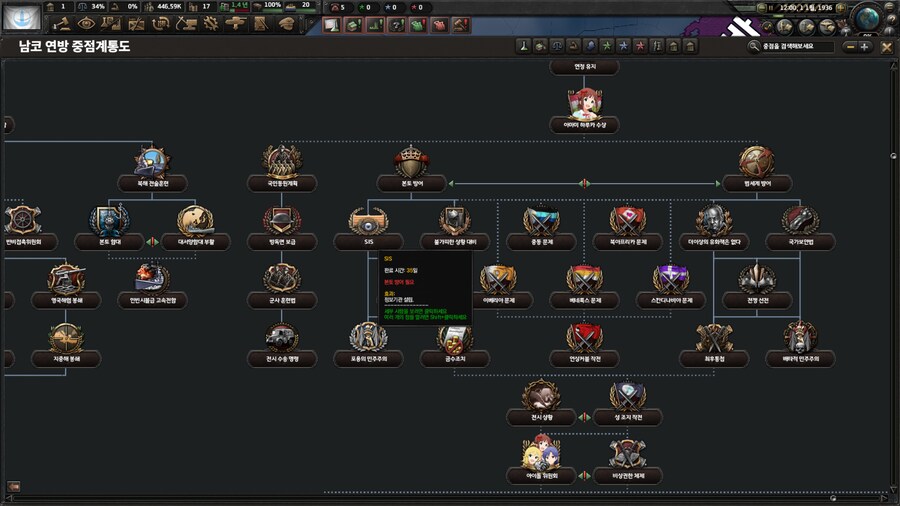
Task: Toggle the blue star focus filter
Action: (x=622, y=46)
